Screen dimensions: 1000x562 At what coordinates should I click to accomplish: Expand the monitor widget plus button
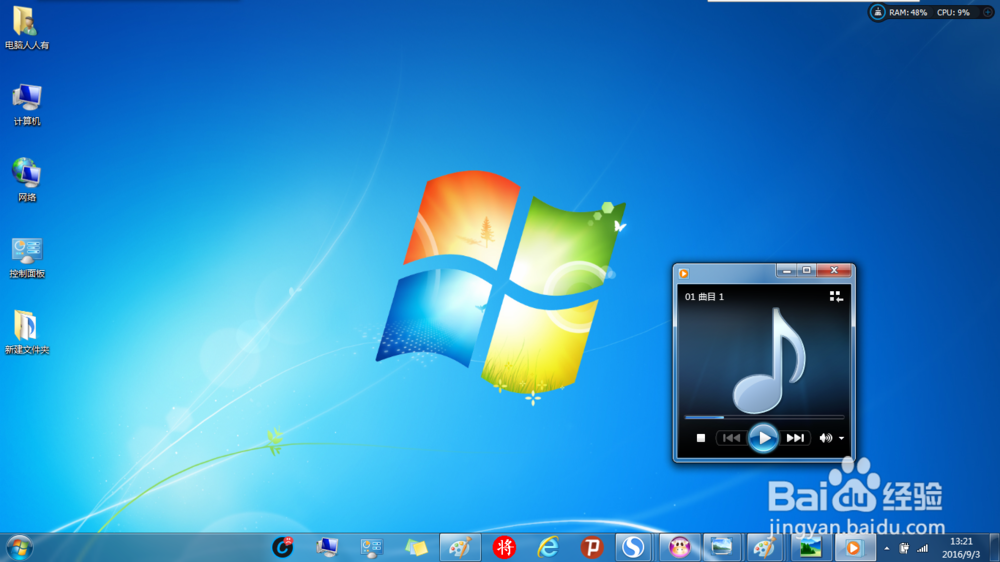[988, 12]
